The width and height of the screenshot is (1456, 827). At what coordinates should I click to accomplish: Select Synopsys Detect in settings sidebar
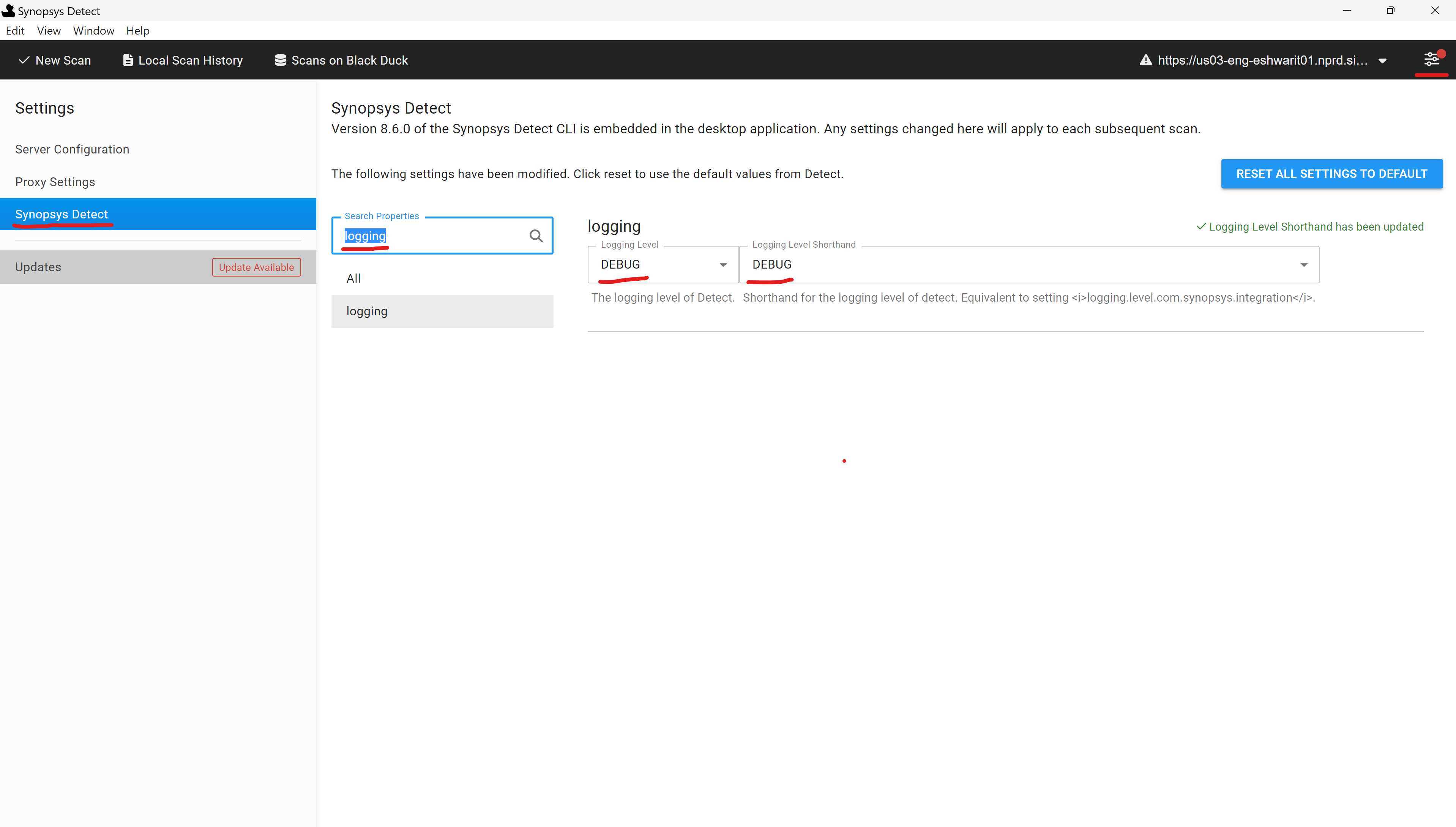click(158, 214)
